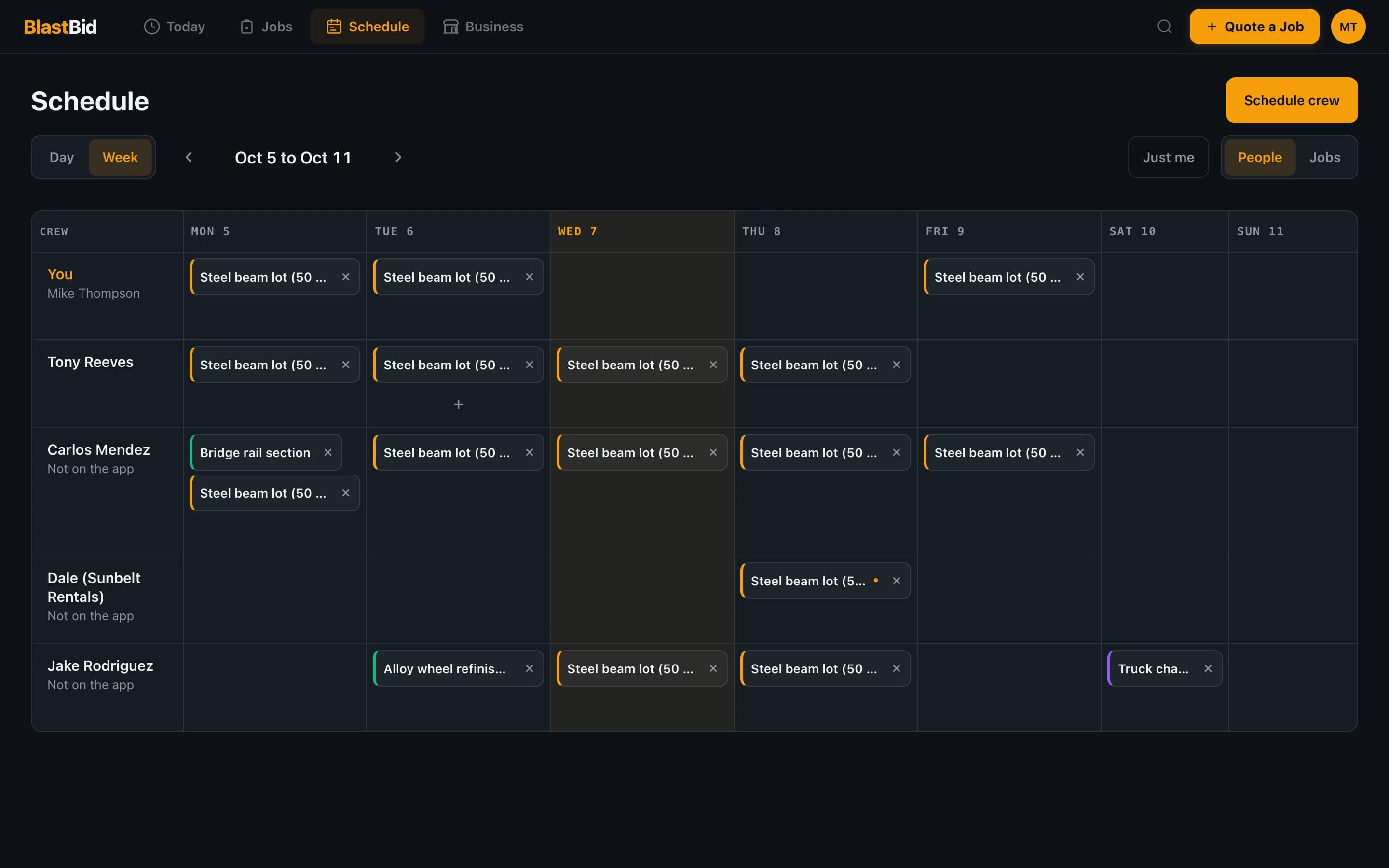
Task: Go to previous week arrow
Action: (188, 157)
